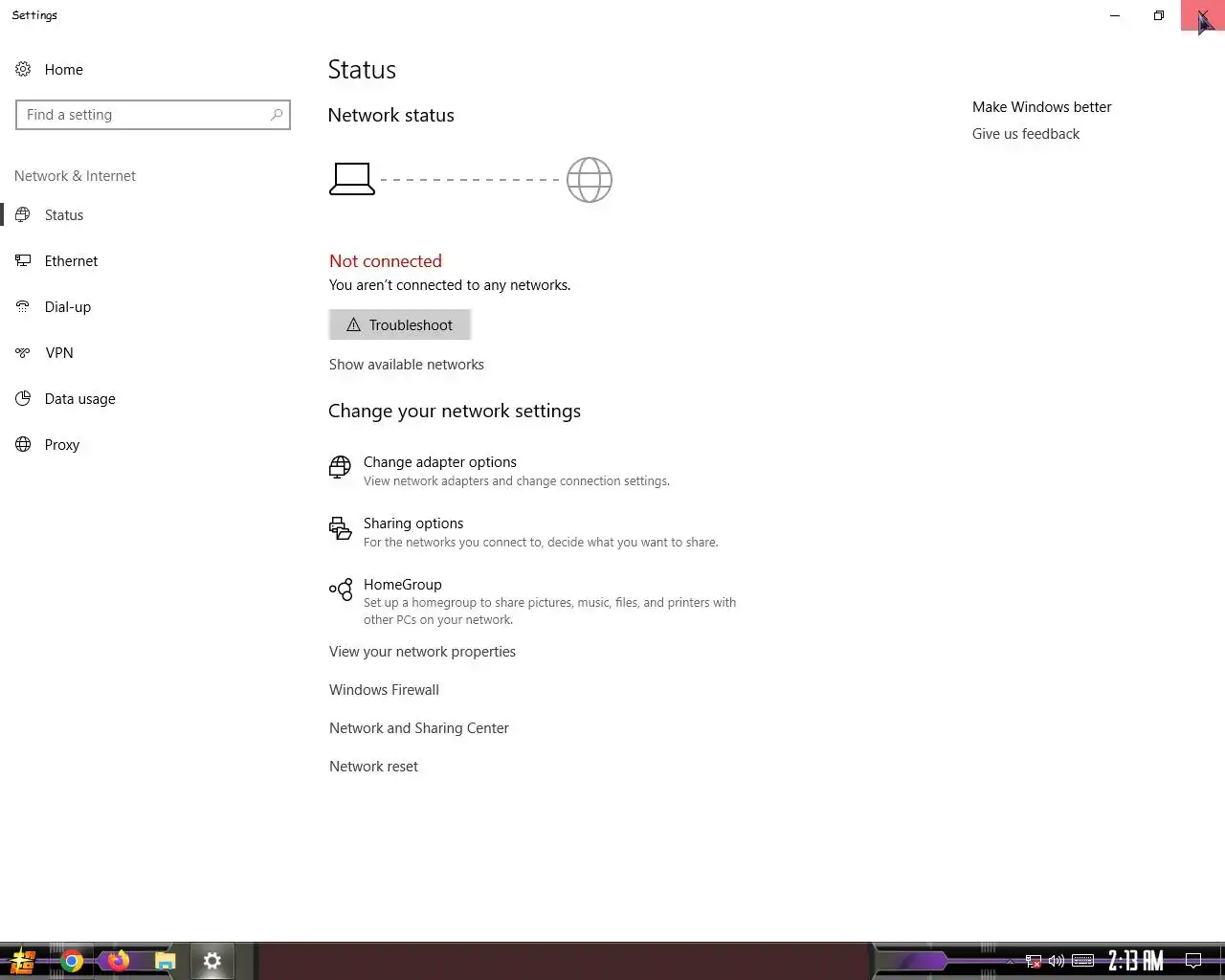The width and height of the screenshot is (1225, 980).
Task: Open Windows Firewall link
Action: pyautogui.click(x=384, y=690)
